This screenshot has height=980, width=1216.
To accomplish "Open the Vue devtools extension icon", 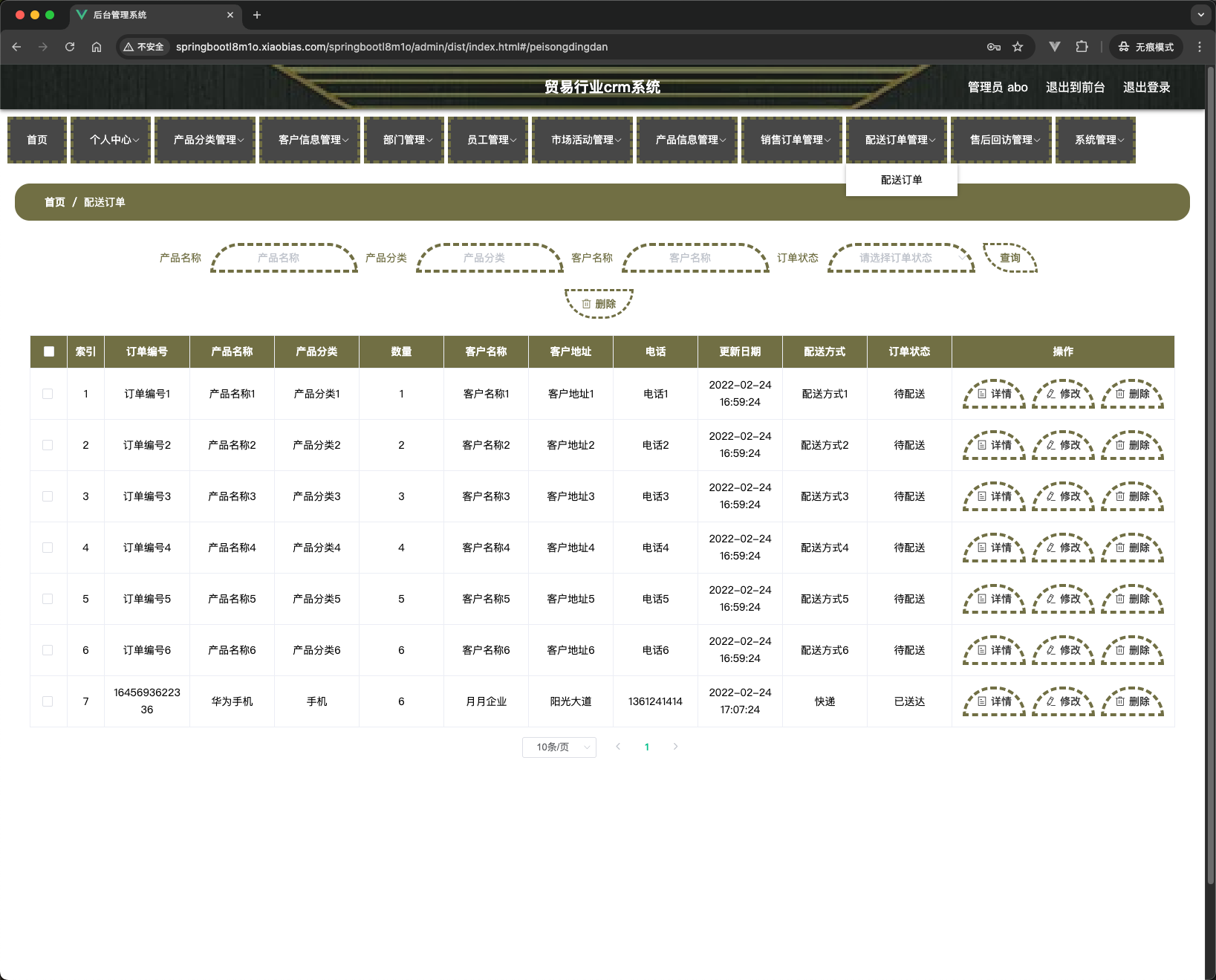I will pyautogui.click(x=1054, y=47).
